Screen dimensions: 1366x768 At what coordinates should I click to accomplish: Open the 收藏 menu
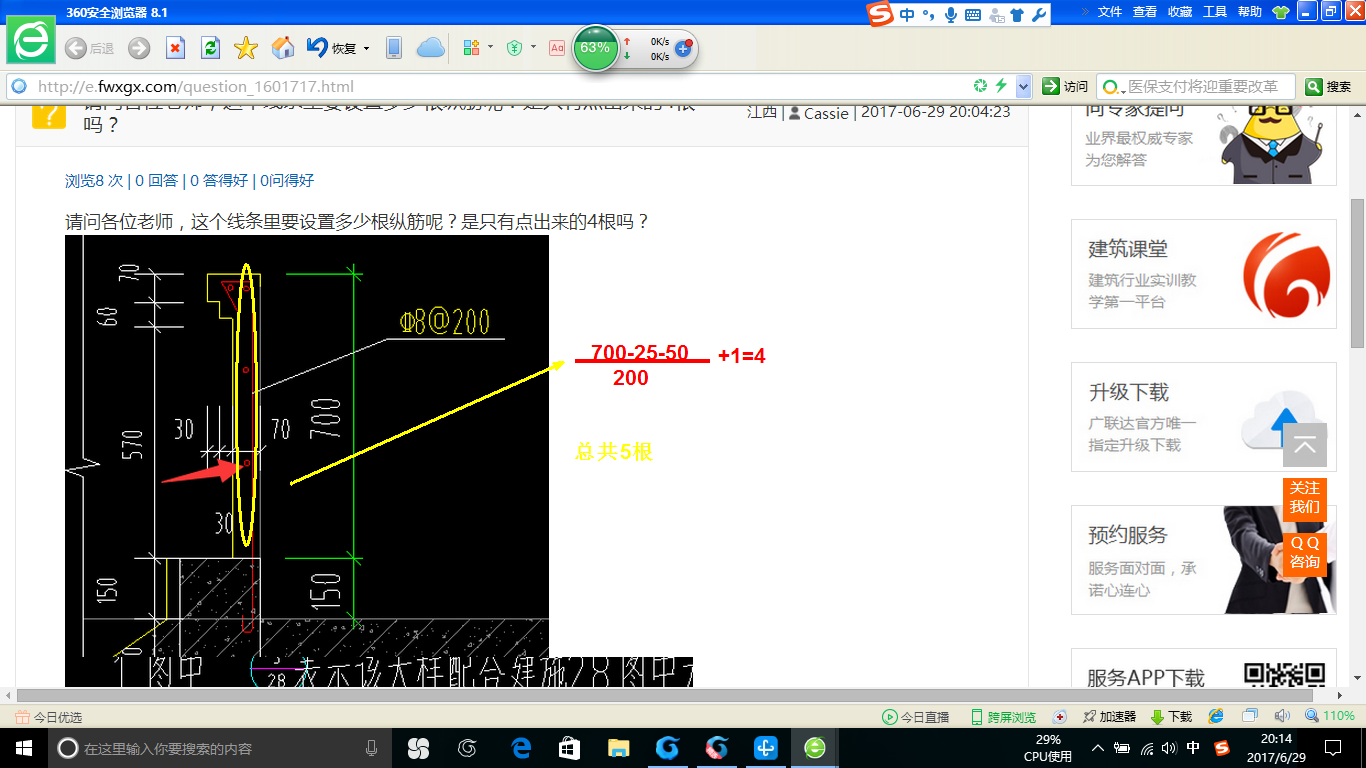[1180, 12]
